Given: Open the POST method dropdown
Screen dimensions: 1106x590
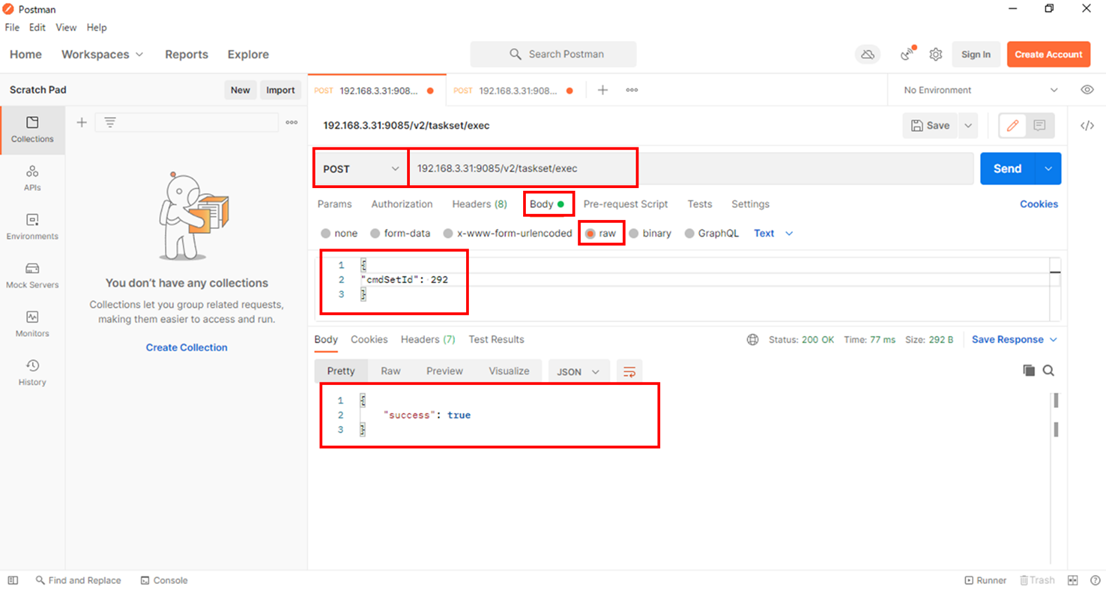Looking at the screenshot, I should tap(361, 169).
